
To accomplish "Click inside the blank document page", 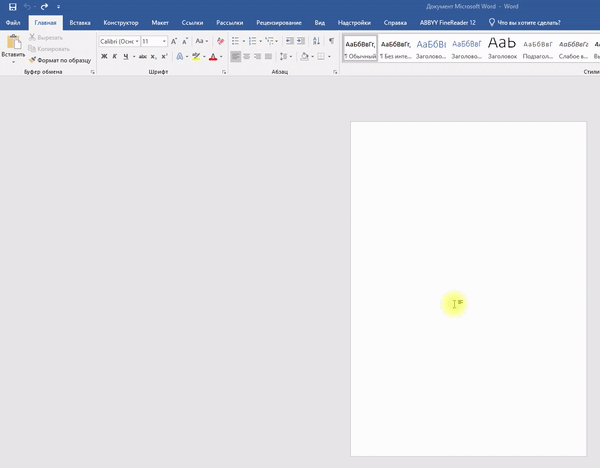I will coord(468,289).
